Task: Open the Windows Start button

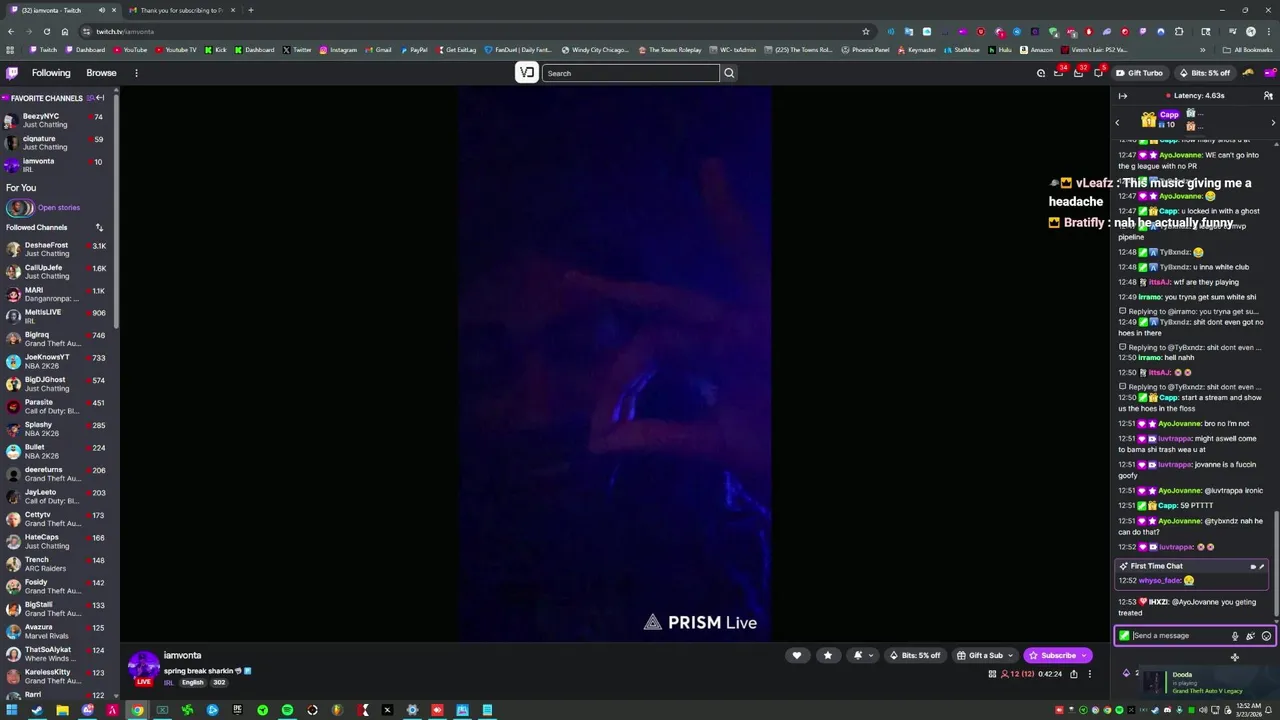Action: tap(11, 711)
